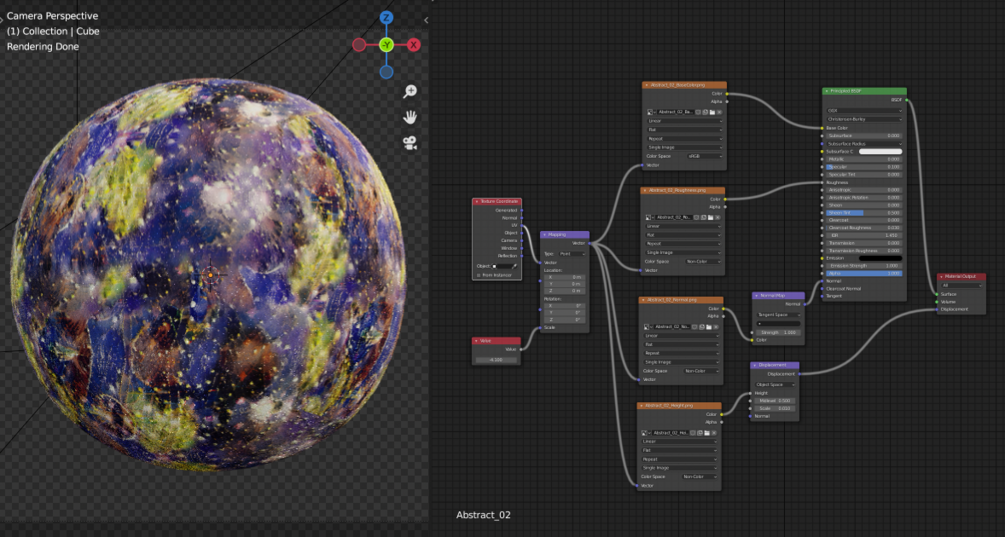The image size is (1005, 537).
Task: Collapse the Value node
Action: pyautogui.click(x=476, y=341)
